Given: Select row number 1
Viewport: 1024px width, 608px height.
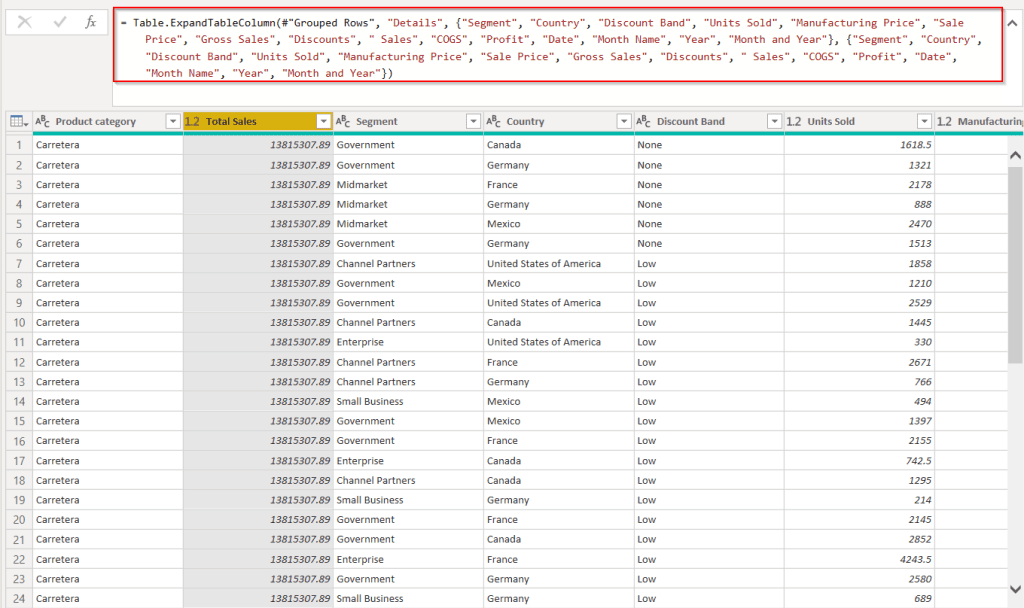Looking at the screenshot, I should pos(19,145).
